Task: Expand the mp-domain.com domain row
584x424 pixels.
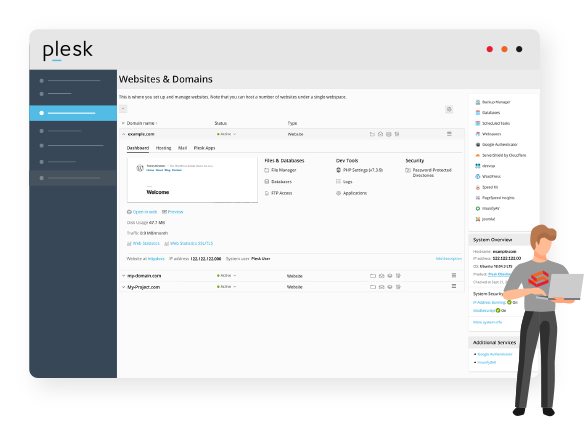Action: [124, 276]
